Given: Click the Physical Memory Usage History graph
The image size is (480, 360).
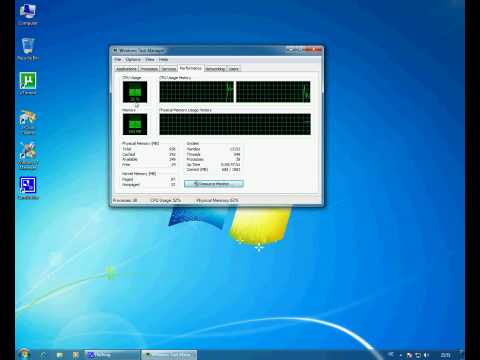Looking at the screenshot, I should pos(235,124).
